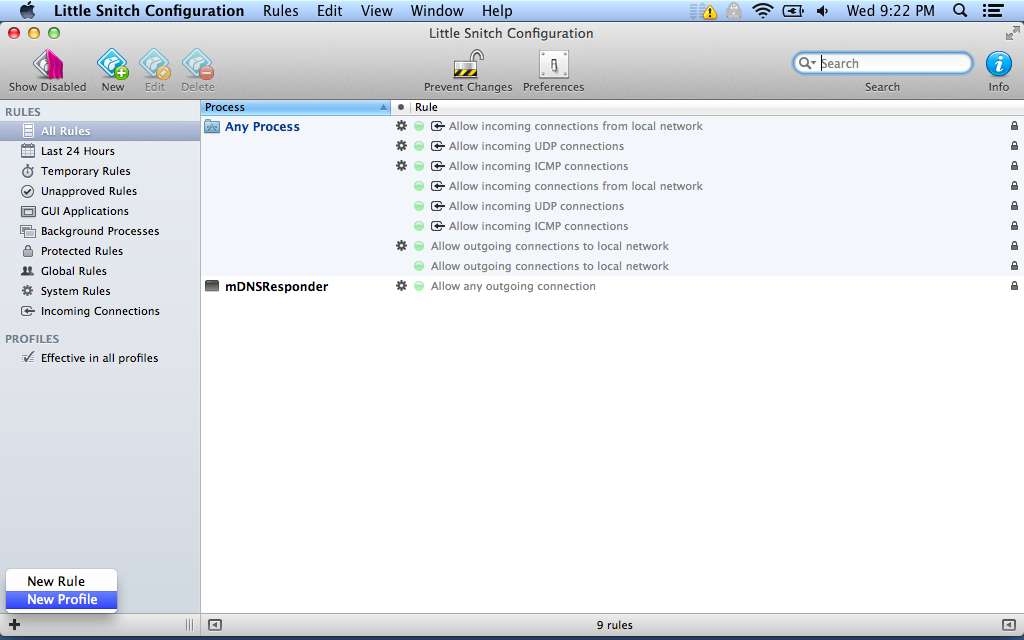Viewport: 1024px width, 640px height.
Task: Open the Info panel button
Action: tap(999, 71)
